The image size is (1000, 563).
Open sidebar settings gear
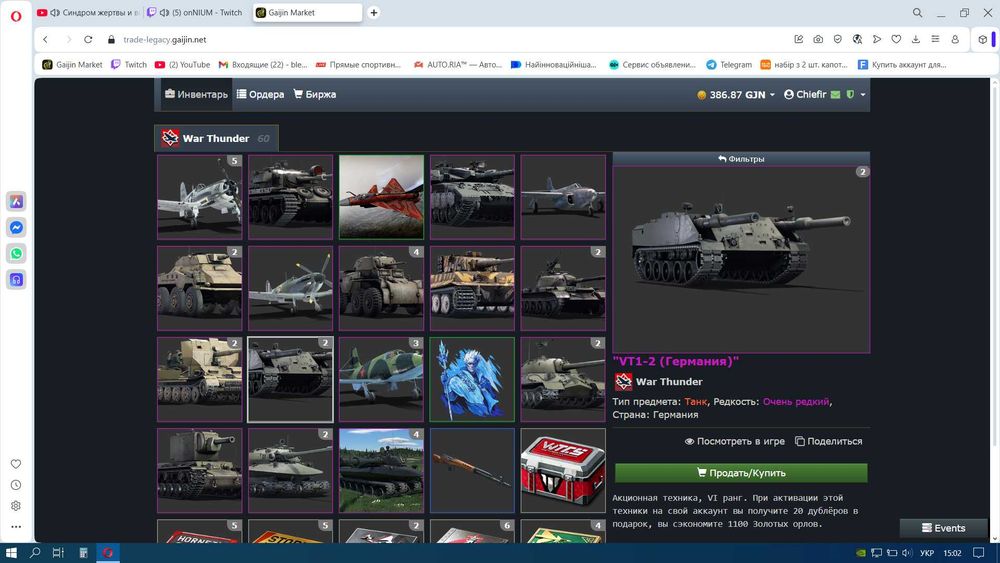click(16, 506)
